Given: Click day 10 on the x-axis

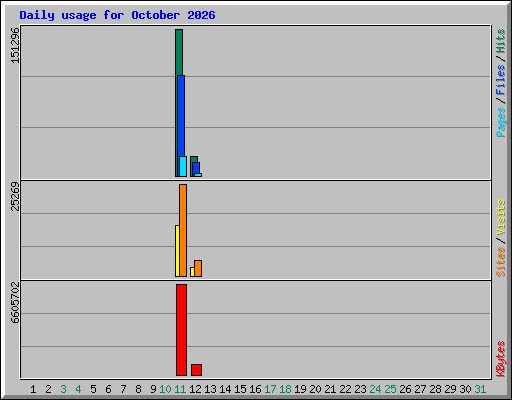Looking at the screenshot, I should pos(165,389).
